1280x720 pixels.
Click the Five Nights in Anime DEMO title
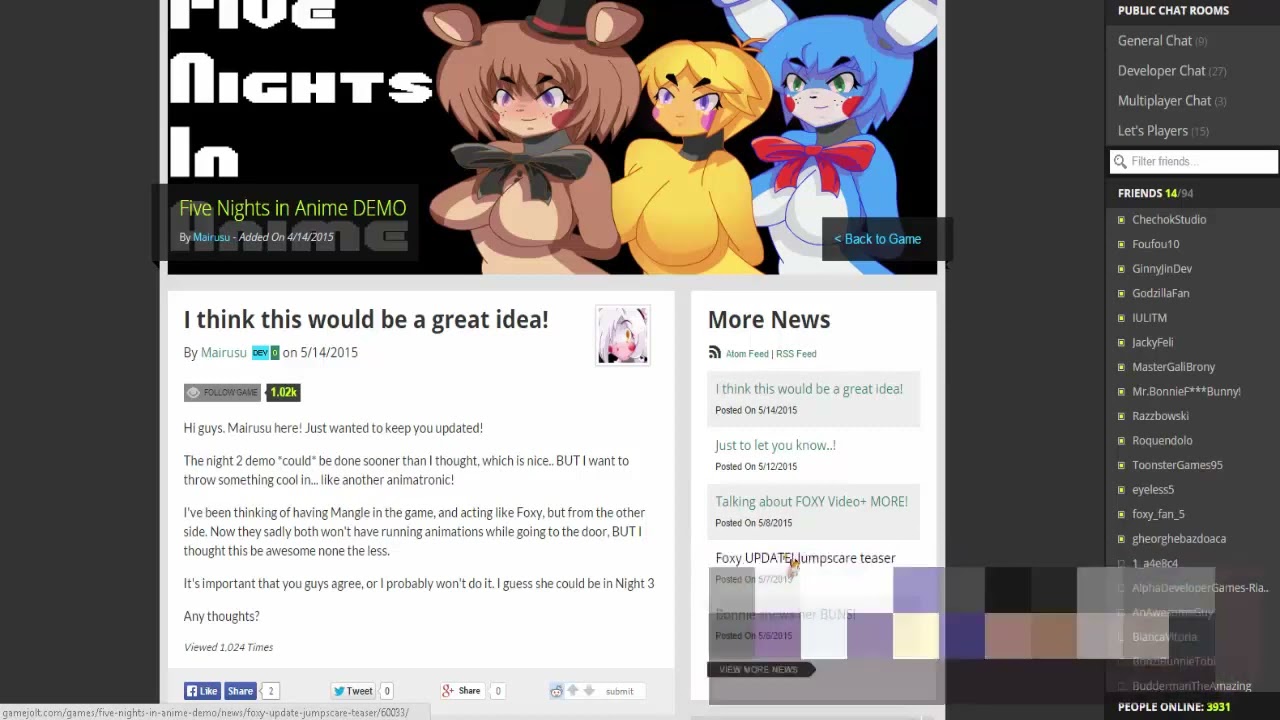[x=292, y=208]
